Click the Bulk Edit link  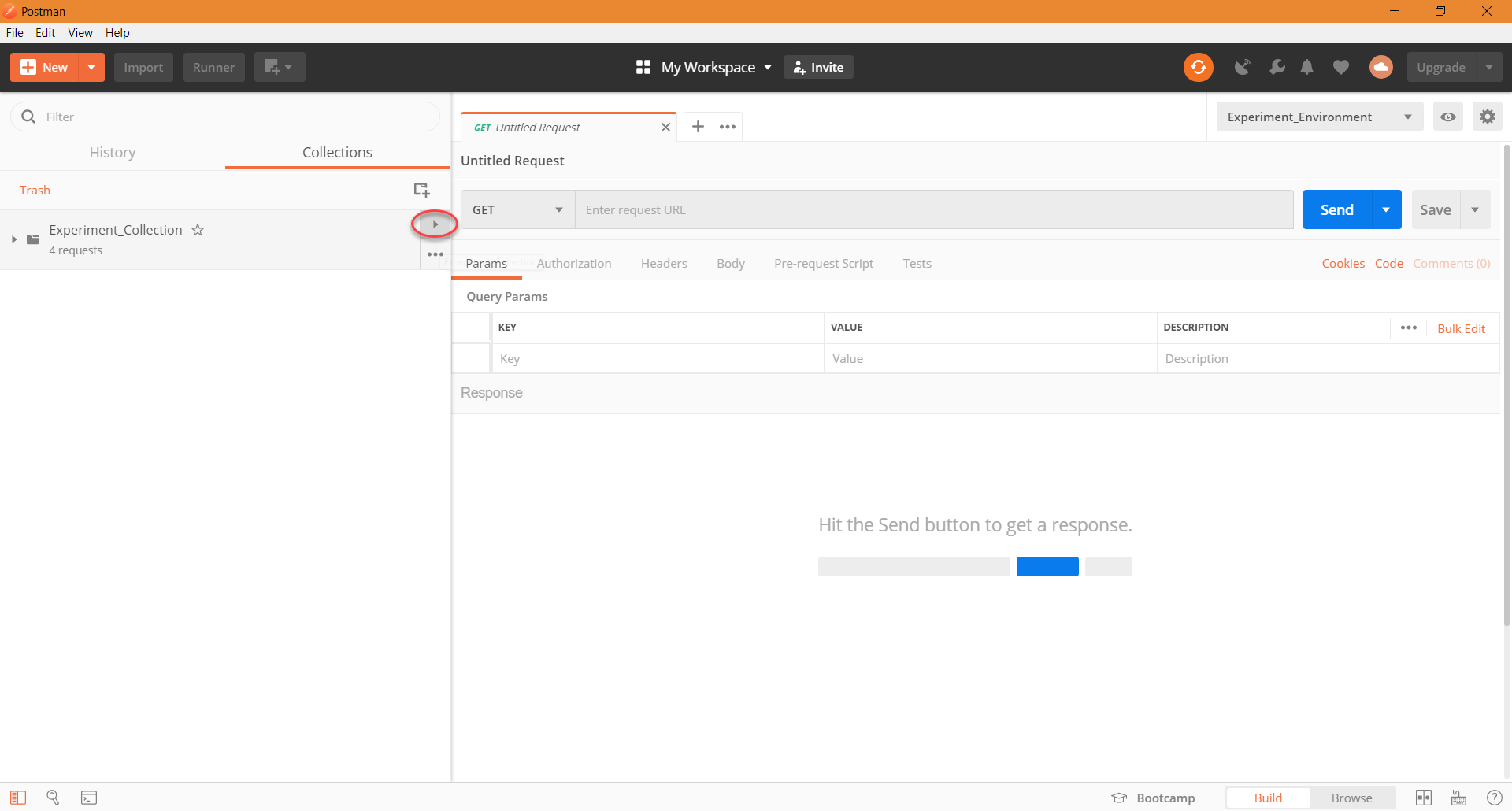click(1461, 328)
